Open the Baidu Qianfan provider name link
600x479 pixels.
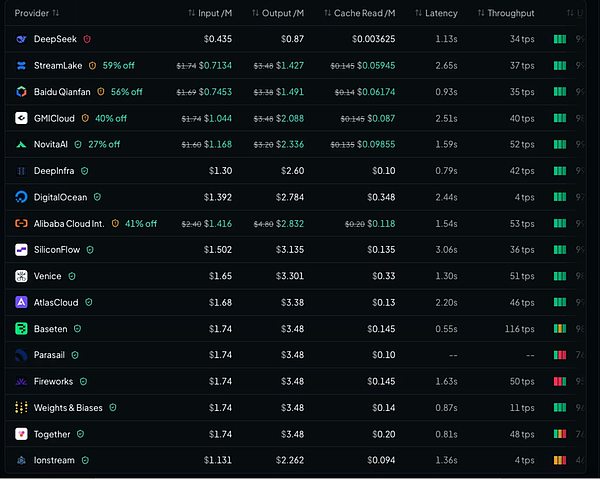point(62,92)
